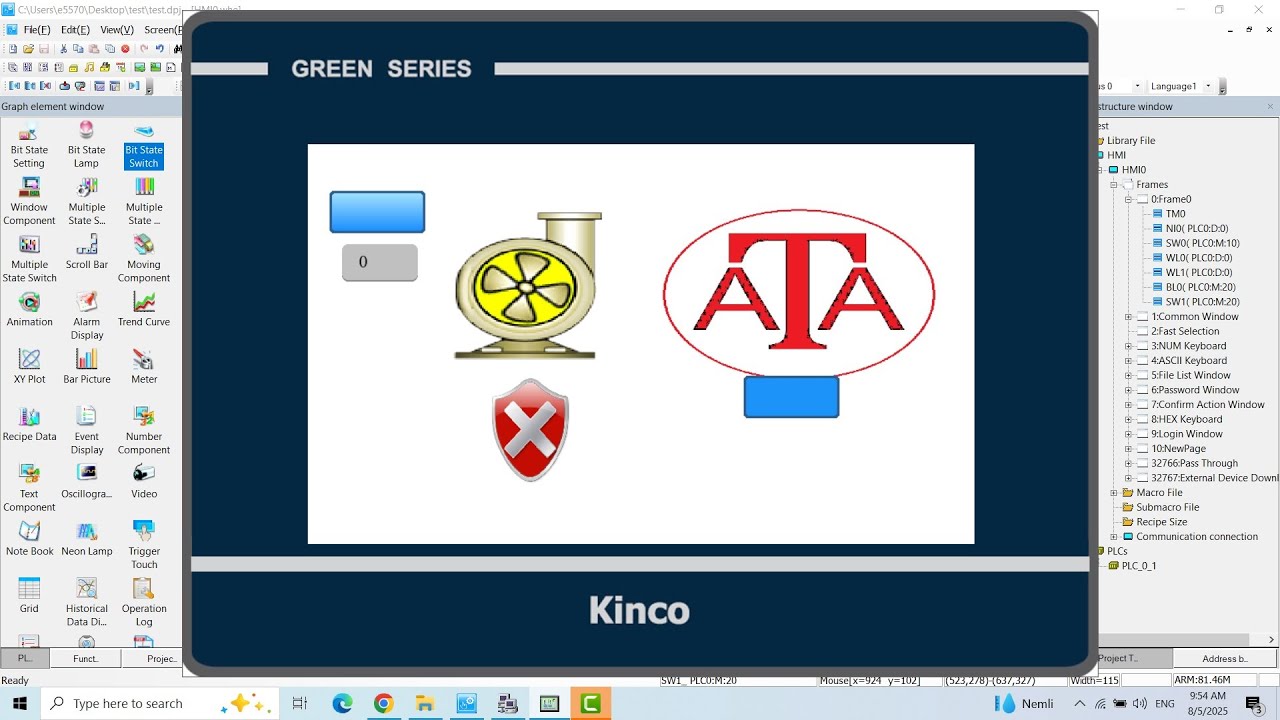Select the Animation component
Image resolution: width=1280 pixels, height=720 pixels.
point(29,310)
